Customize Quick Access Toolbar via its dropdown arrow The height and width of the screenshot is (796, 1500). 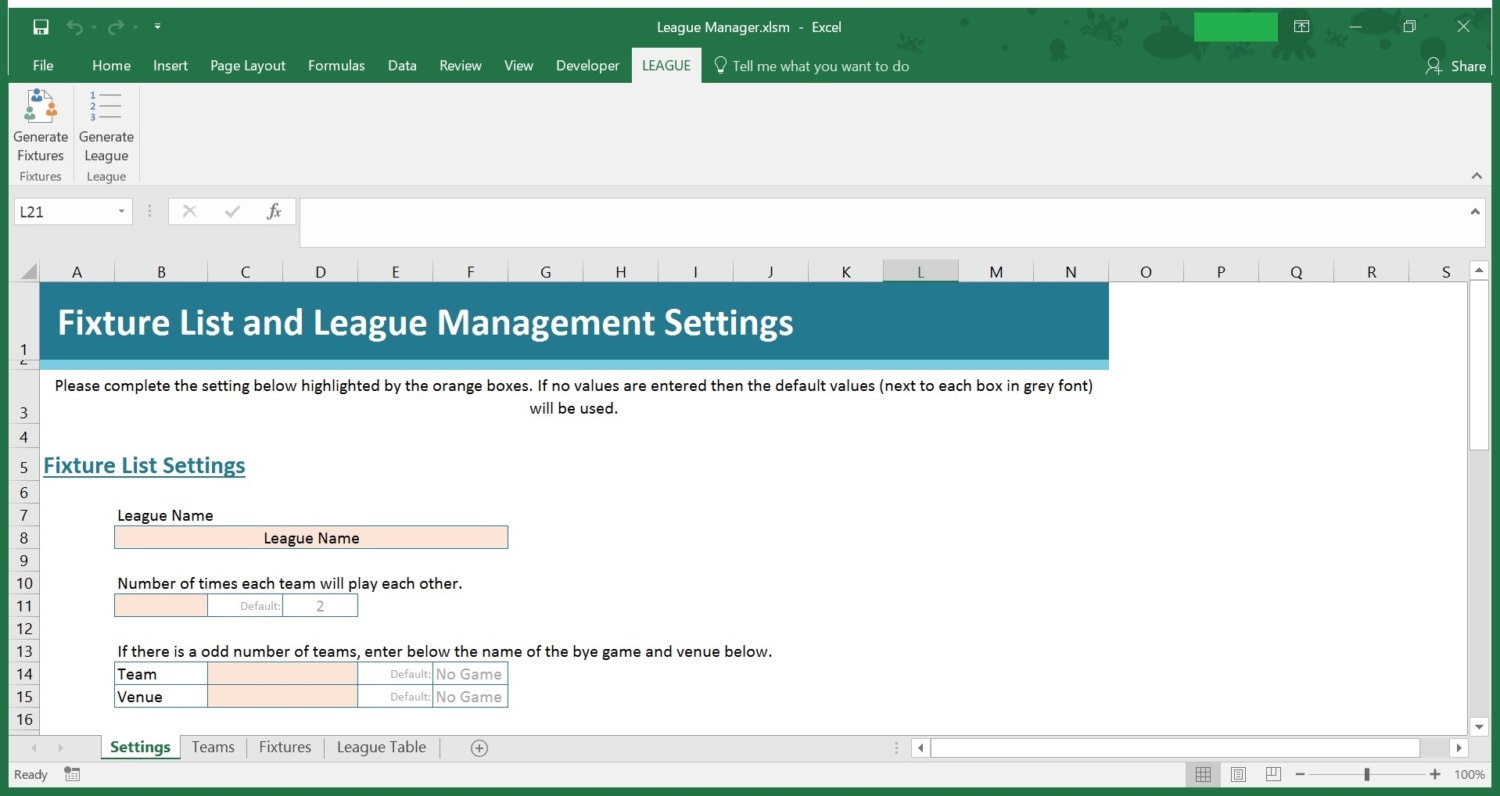158,27
